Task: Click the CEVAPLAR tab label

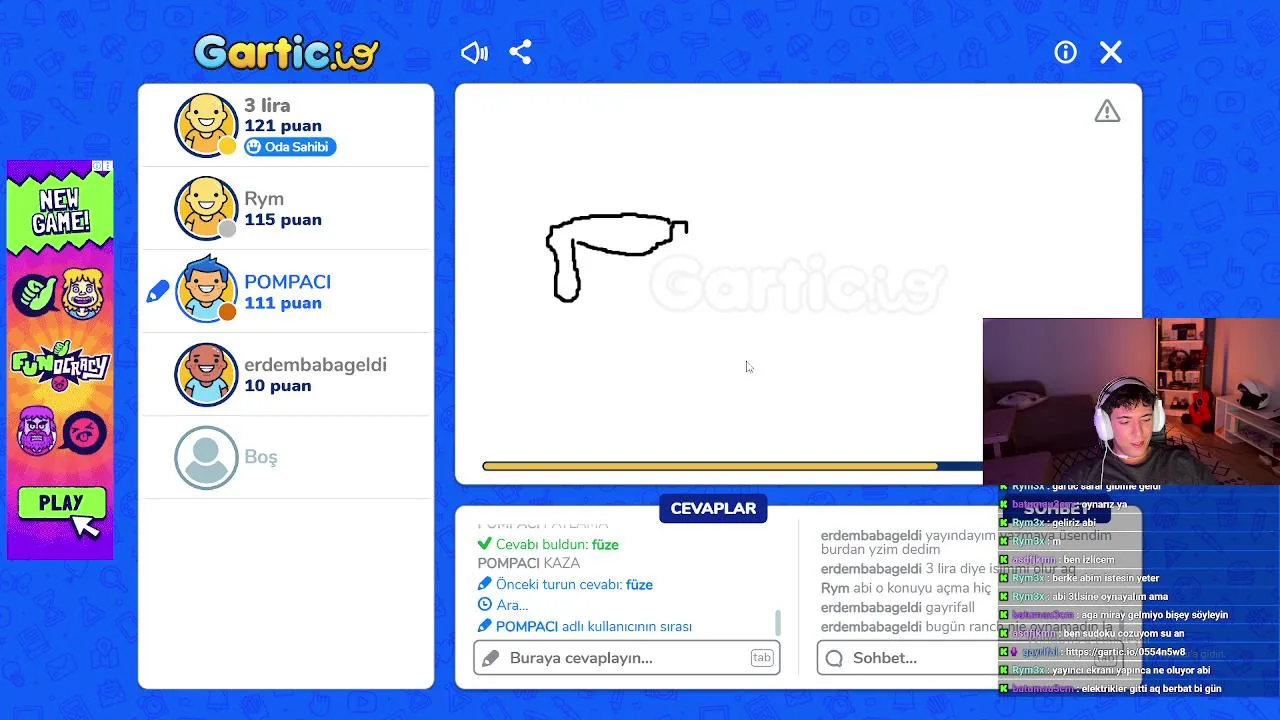Action: point(713,508)
